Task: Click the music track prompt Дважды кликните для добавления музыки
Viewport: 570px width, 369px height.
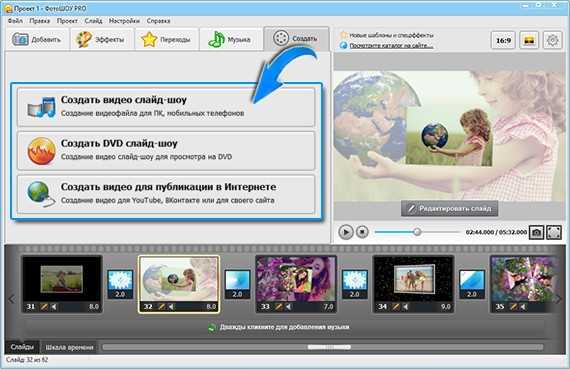Action: click(284, 327)
